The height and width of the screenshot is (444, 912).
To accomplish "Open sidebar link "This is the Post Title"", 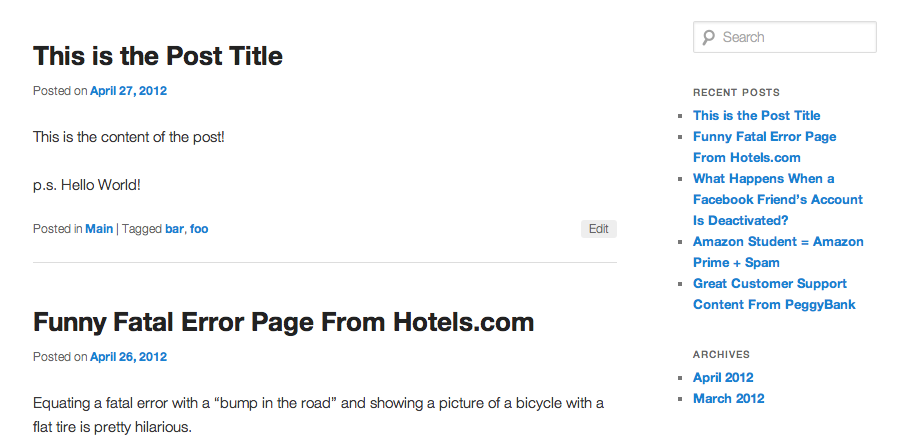I will [756, 116].
